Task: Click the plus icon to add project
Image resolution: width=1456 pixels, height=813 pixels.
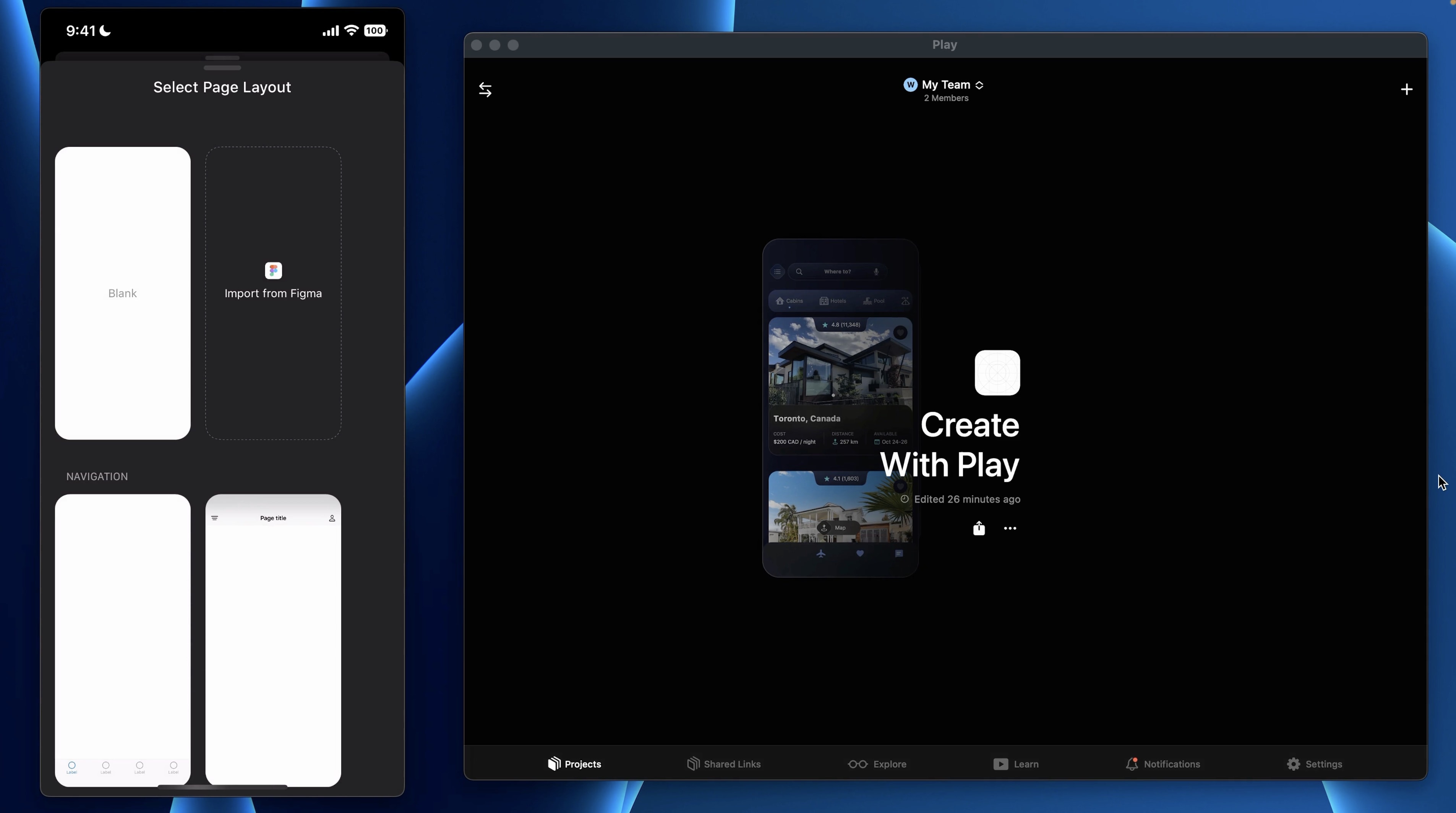Action: tap(1406, 89)
